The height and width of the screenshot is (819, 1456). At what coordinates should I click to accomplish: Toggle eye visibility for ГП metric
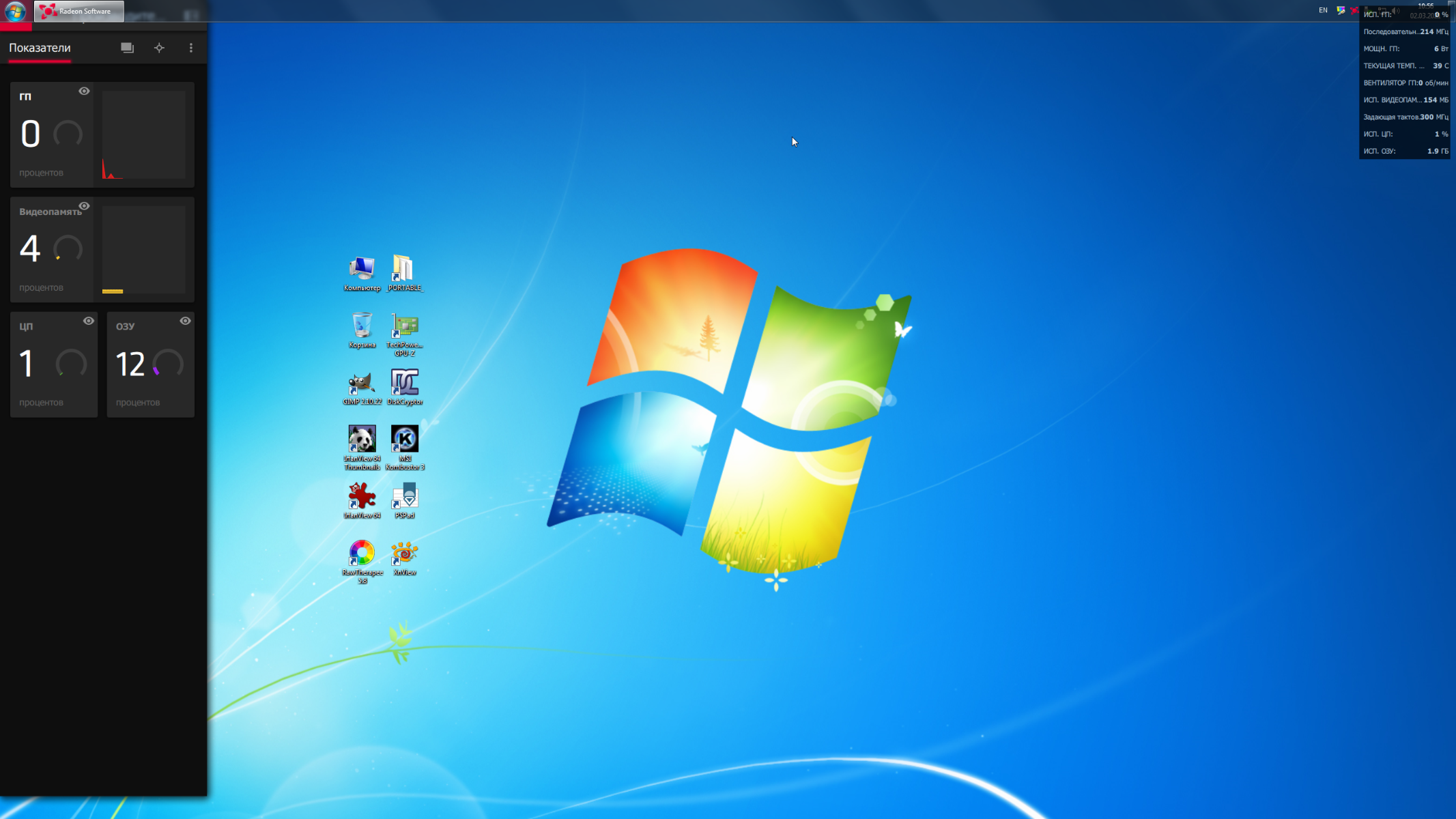pyautogui.click(x=84, y=91)
